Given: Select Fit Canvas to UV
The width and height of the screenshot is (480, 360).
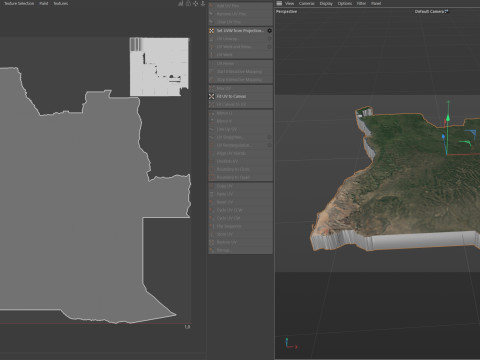Looking at the screenshot, I should pyautogui.click(x=240, y=104).
